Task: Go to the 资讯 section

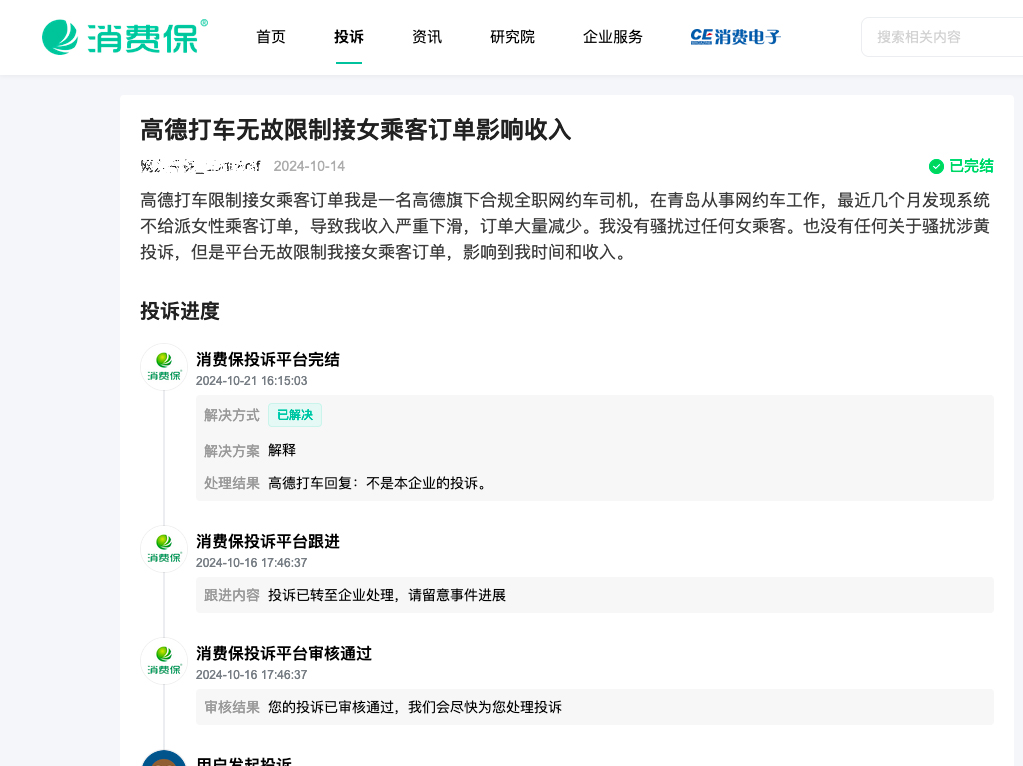Action: (427, 37)
